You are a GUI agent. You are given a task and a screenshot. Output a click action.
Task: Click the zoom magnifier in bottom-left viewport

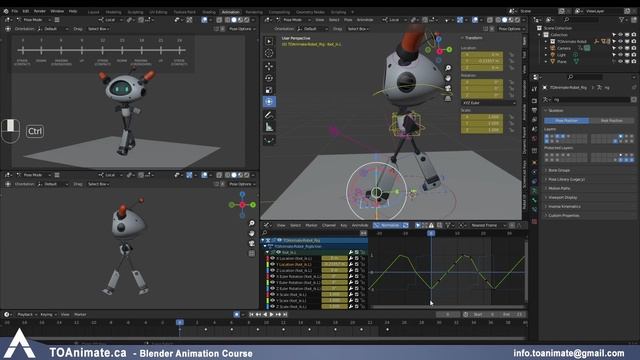251,223
